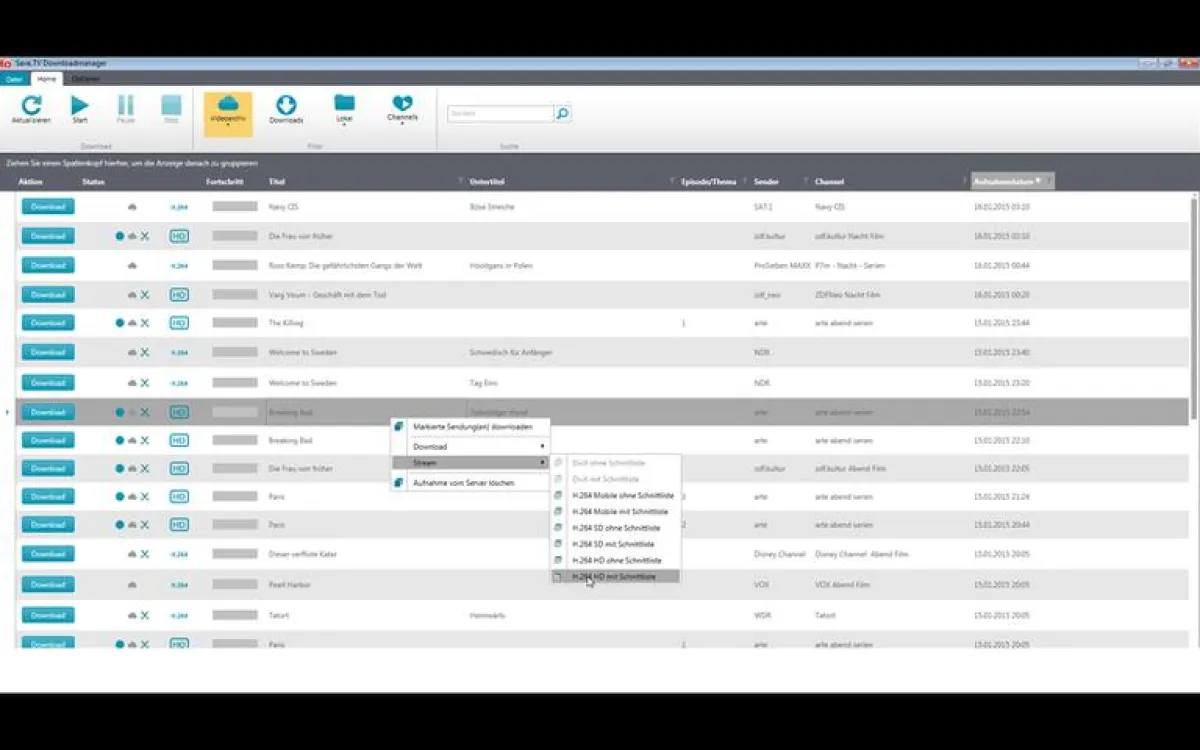Select H.264 HD mit Schnittliste stream option
1200x750 pixels.
point(614,577)
